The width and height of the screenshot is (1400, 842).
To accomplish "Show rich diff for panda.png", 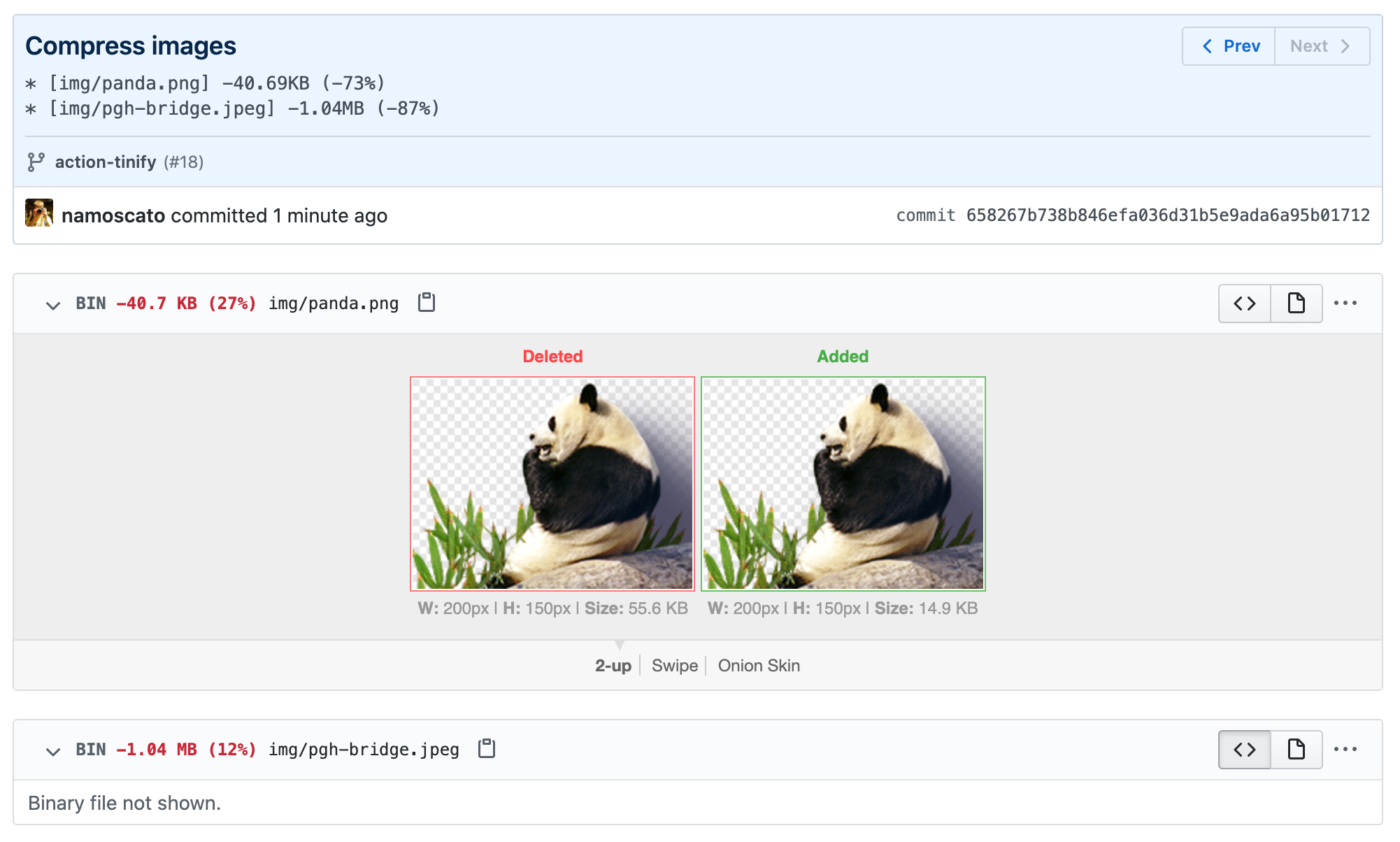I will pyautogui.click(x=1296, y=304).
